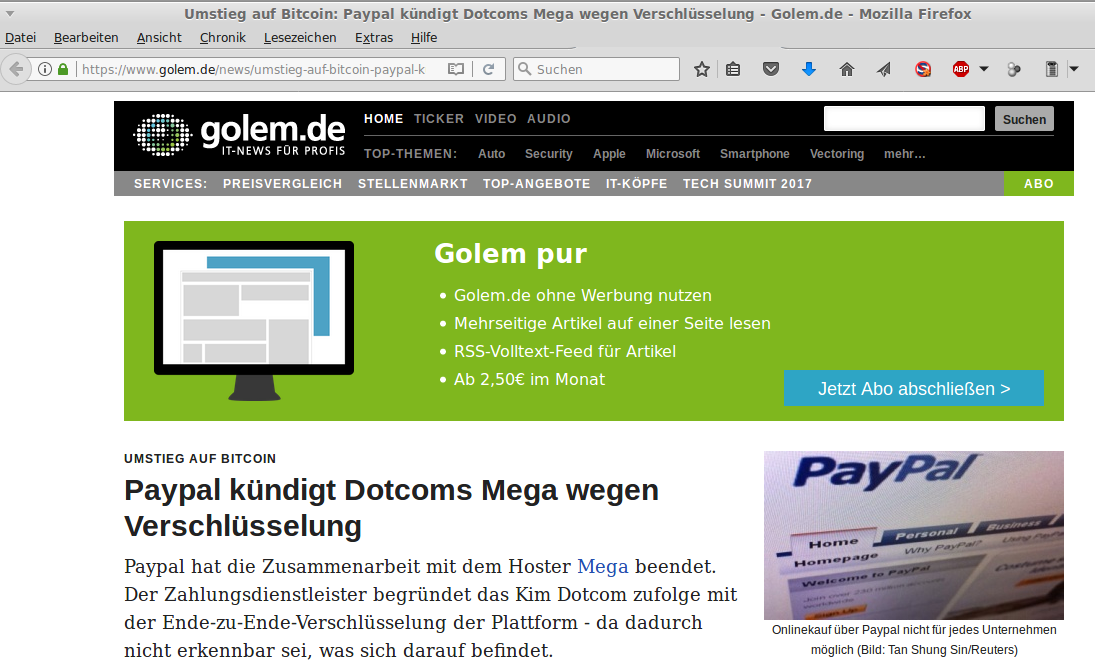Reload the current page
This screenshot has height=666, width=1095.
(489, 69)
